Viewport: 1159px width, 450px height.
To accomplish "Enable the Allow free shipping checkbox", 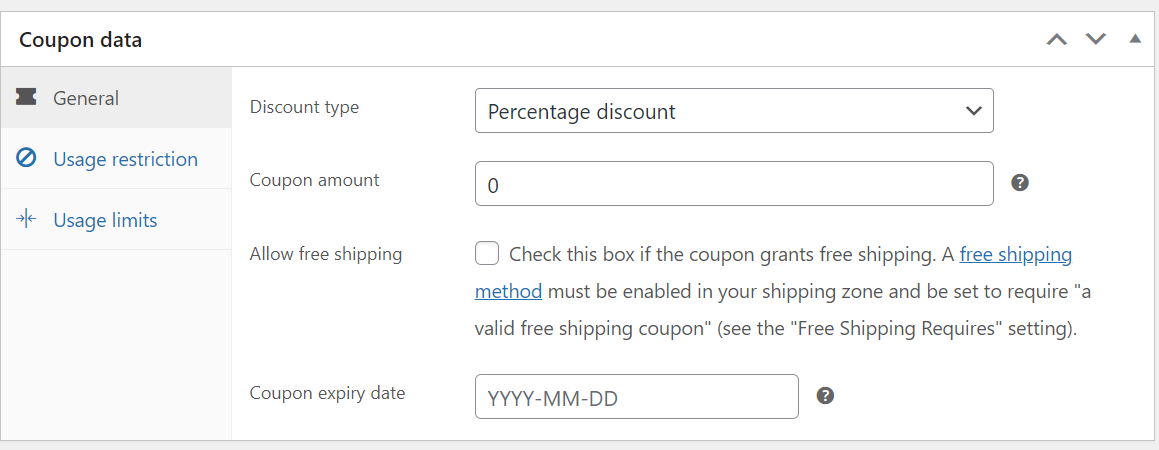I will click(487, 254).
